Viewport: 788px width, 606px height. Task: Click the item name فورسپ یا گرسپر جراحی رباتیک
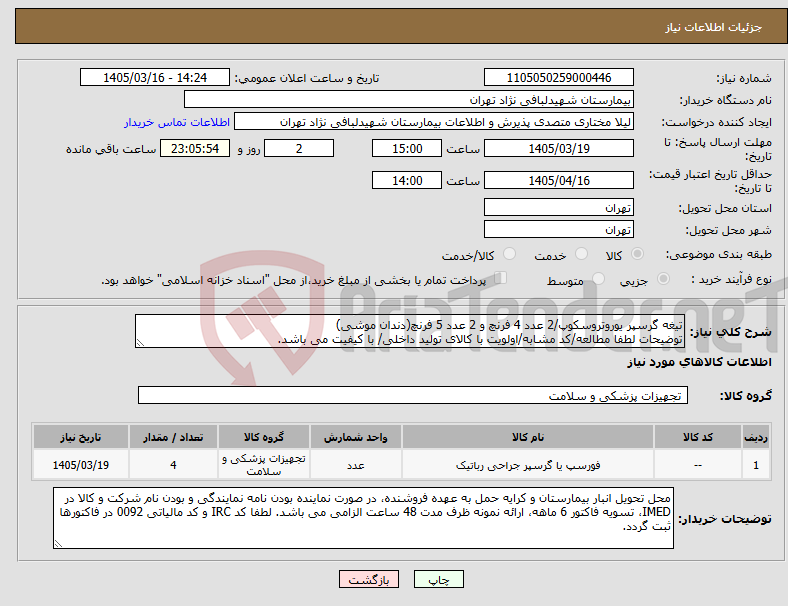click(x=528, y=465)
